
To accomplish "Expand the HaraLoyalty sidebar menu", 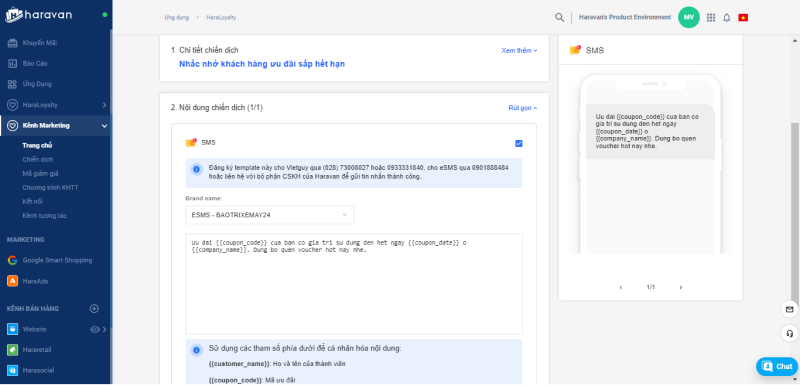I will [x=56, y=105].
